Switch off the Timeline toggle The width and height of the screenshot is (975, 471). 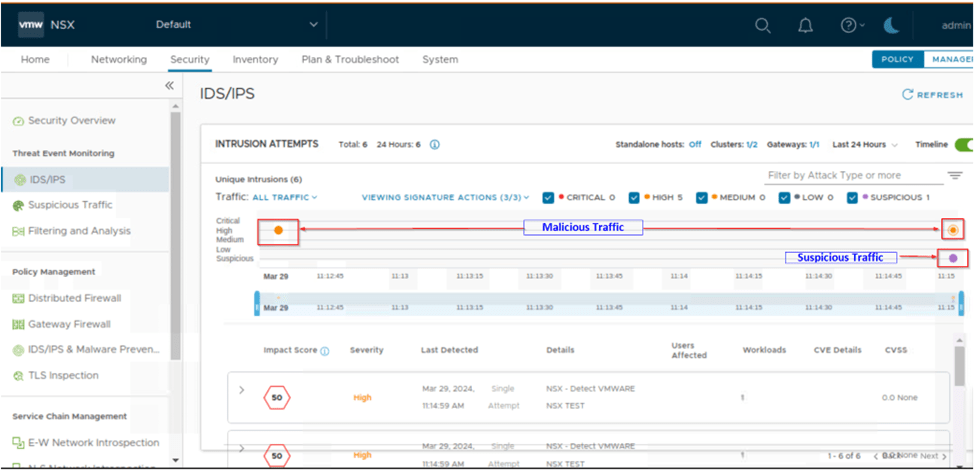pos(963,145)
